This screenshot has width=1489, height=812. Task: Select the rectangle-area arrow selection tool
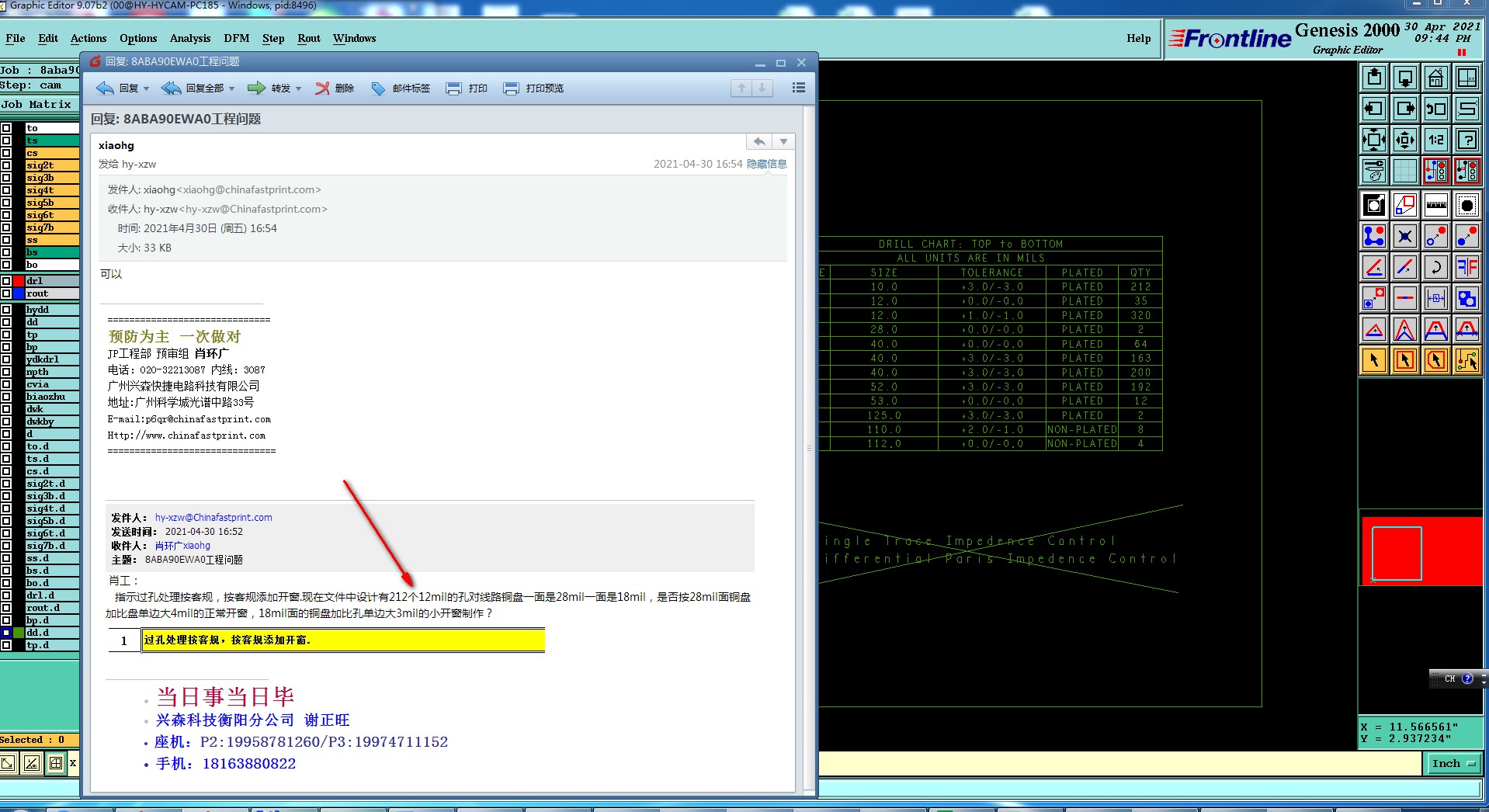coord(1405,361)
